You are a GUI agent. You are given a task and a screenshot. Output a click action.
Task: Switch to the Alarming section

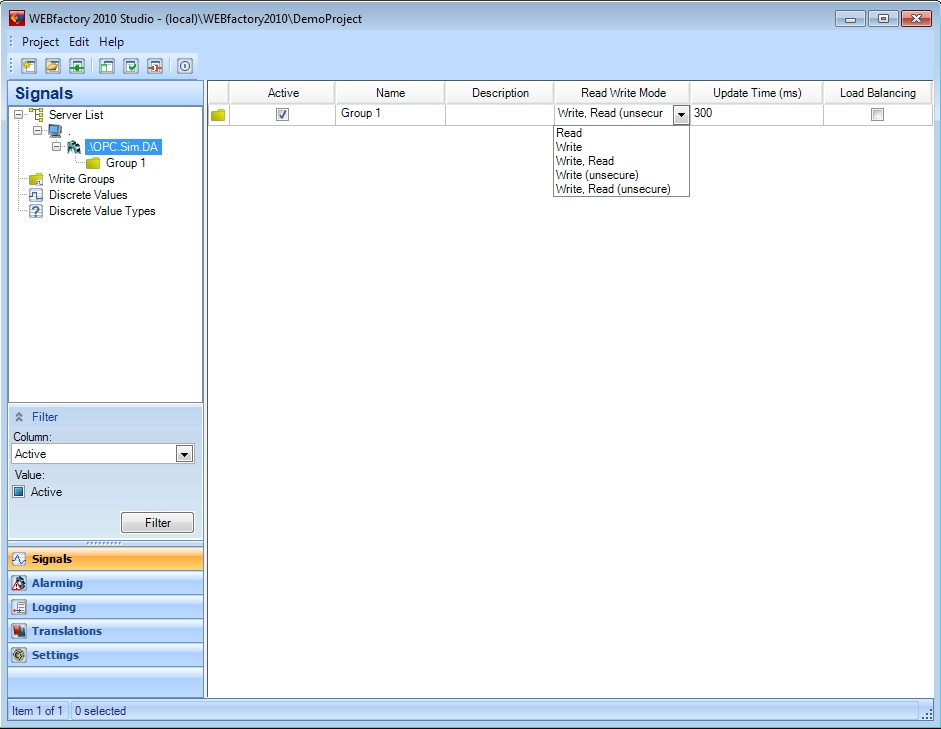point(57,583)
